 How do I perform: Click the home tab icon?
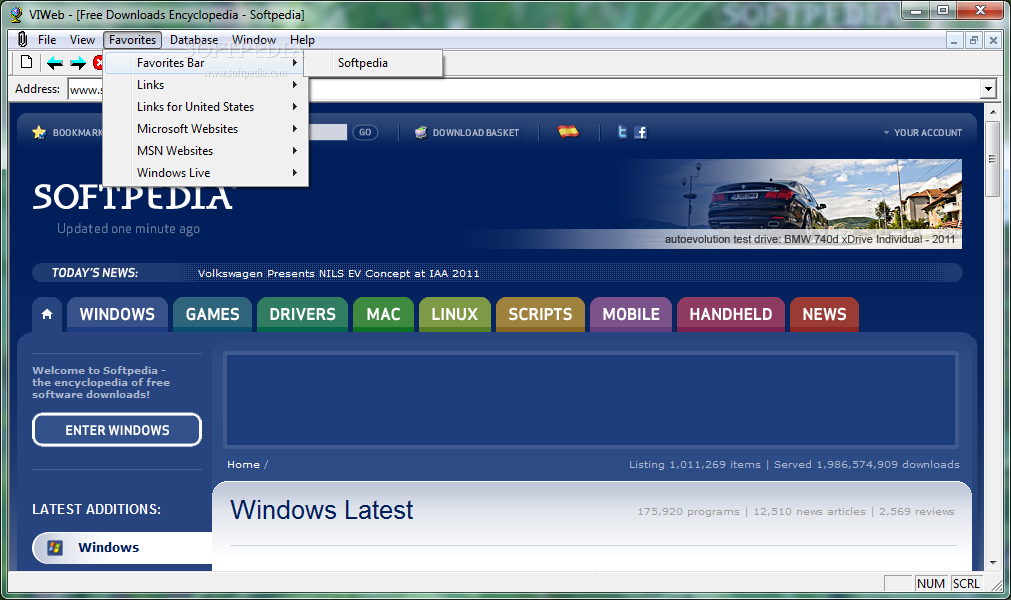coord(47,314)
